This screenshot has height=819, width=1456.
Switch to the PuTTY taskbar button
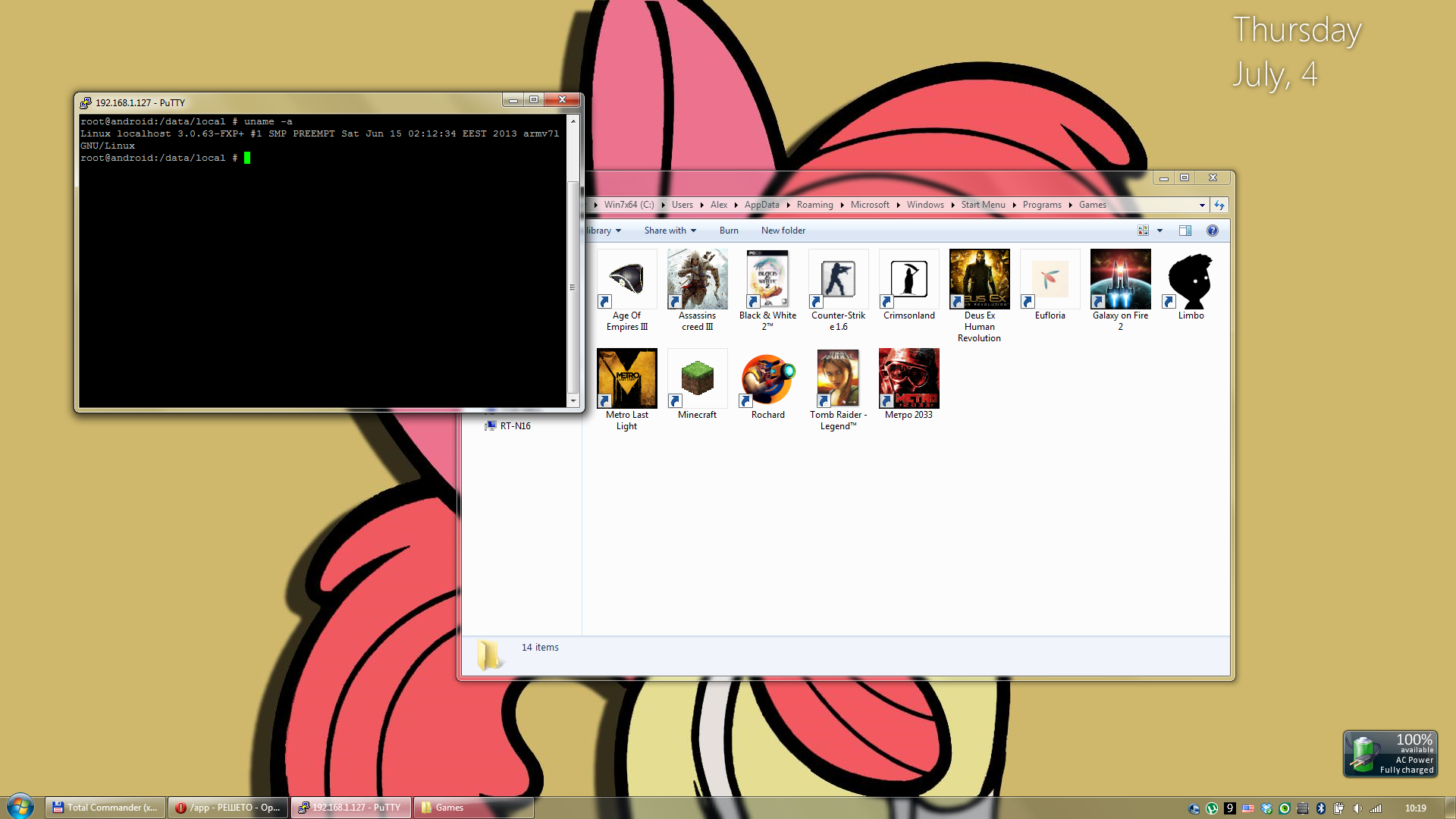click(351, 808)
